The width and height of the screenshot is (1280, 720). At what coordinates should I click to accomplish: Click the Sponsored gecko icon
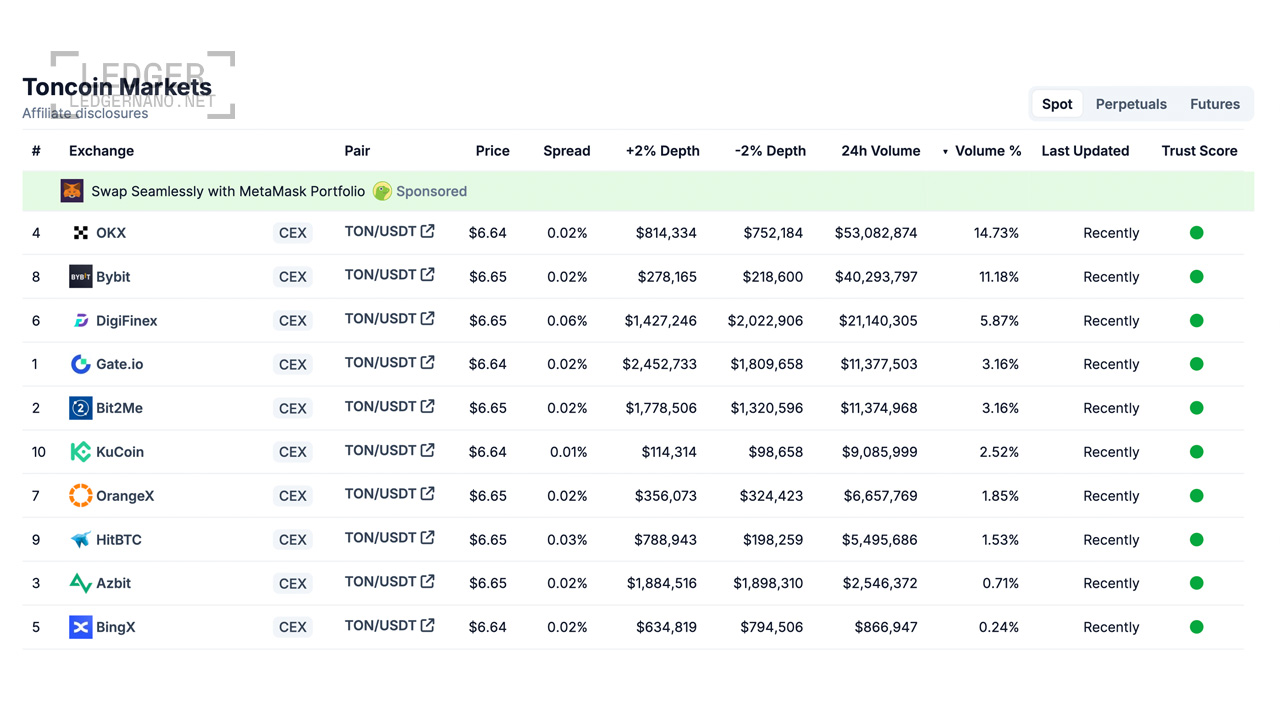382,191
